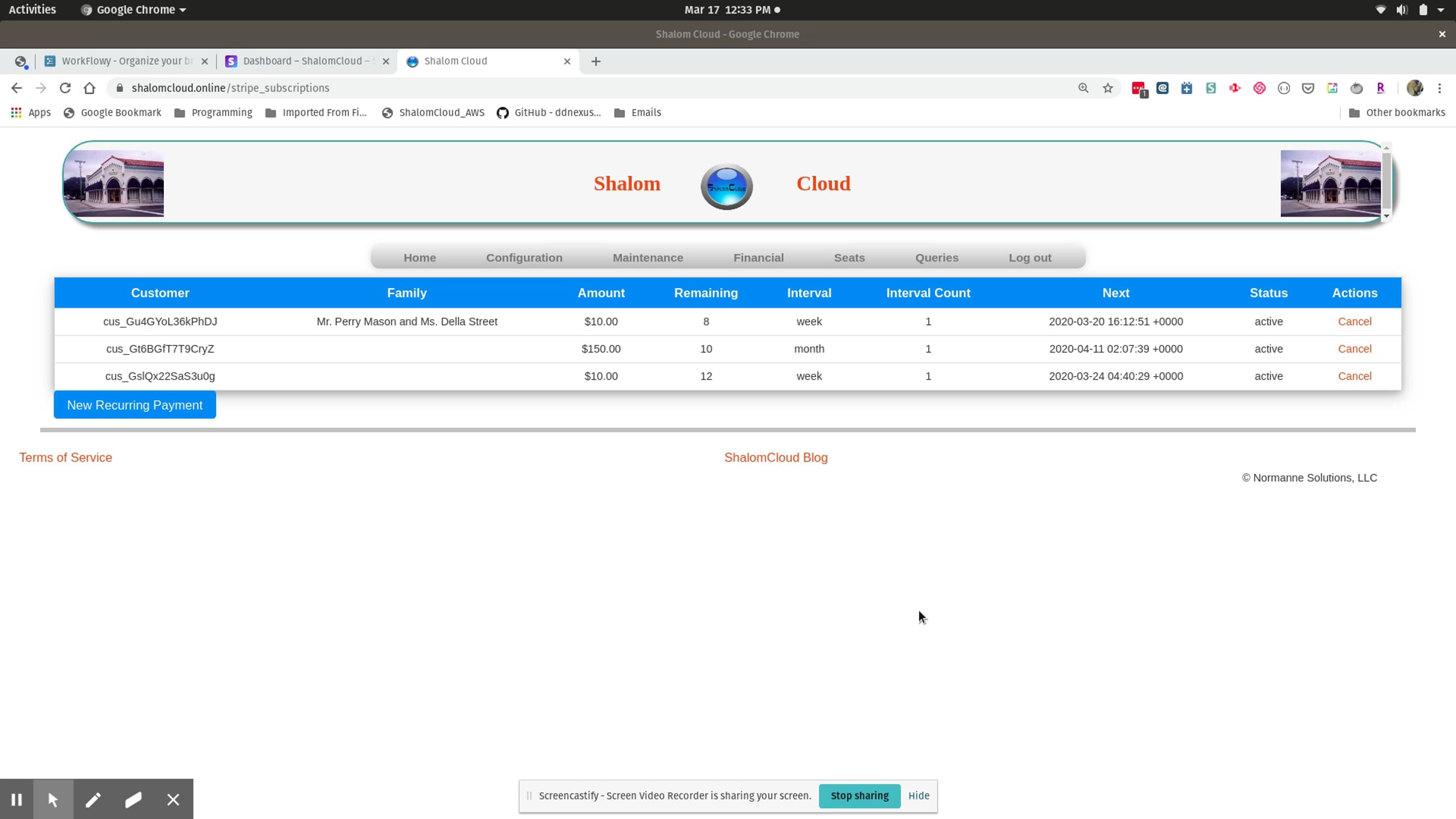Open Google Chrome application menu in top bar
Viewport: 1456px width, 819px height.
pos(135,10)
